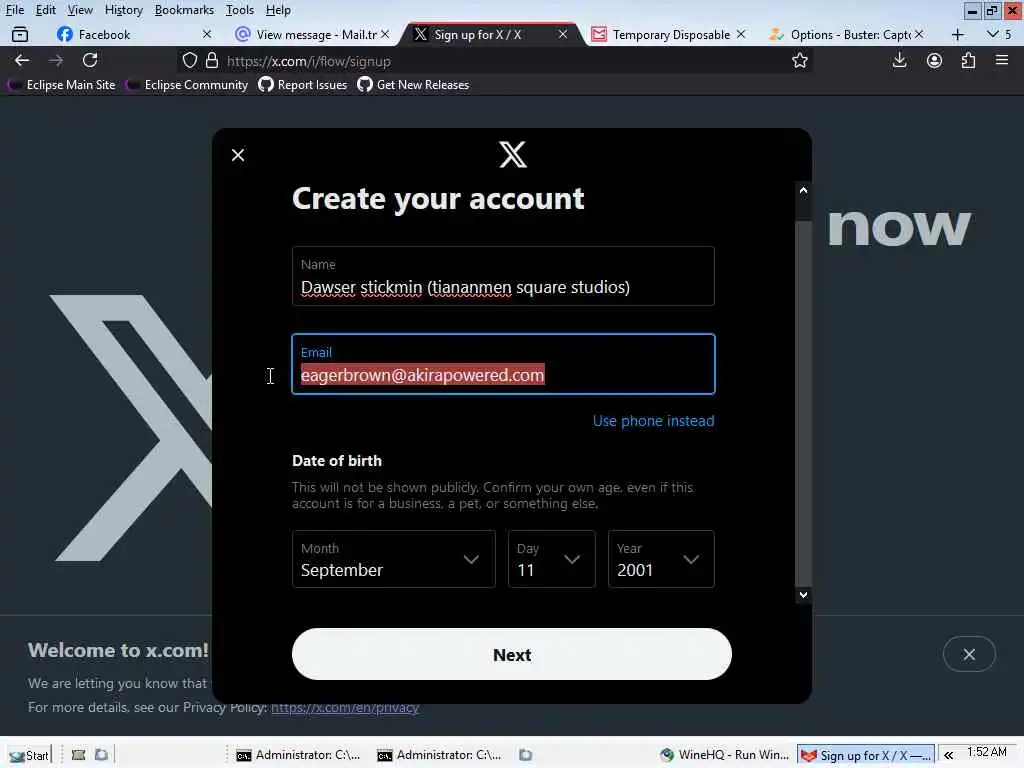Viewport: 1024px width, 768px height.
Task: Switch to View message Mail tab
Action: coord(312,35)
